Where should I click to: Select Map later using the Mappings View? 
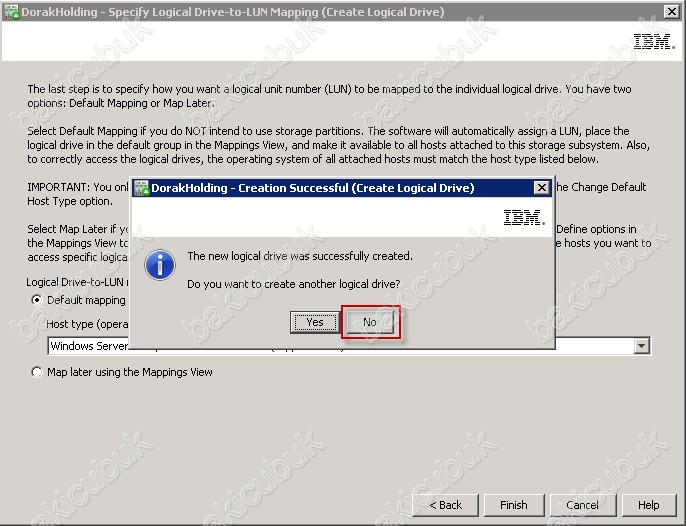click(x=37, y=372)
